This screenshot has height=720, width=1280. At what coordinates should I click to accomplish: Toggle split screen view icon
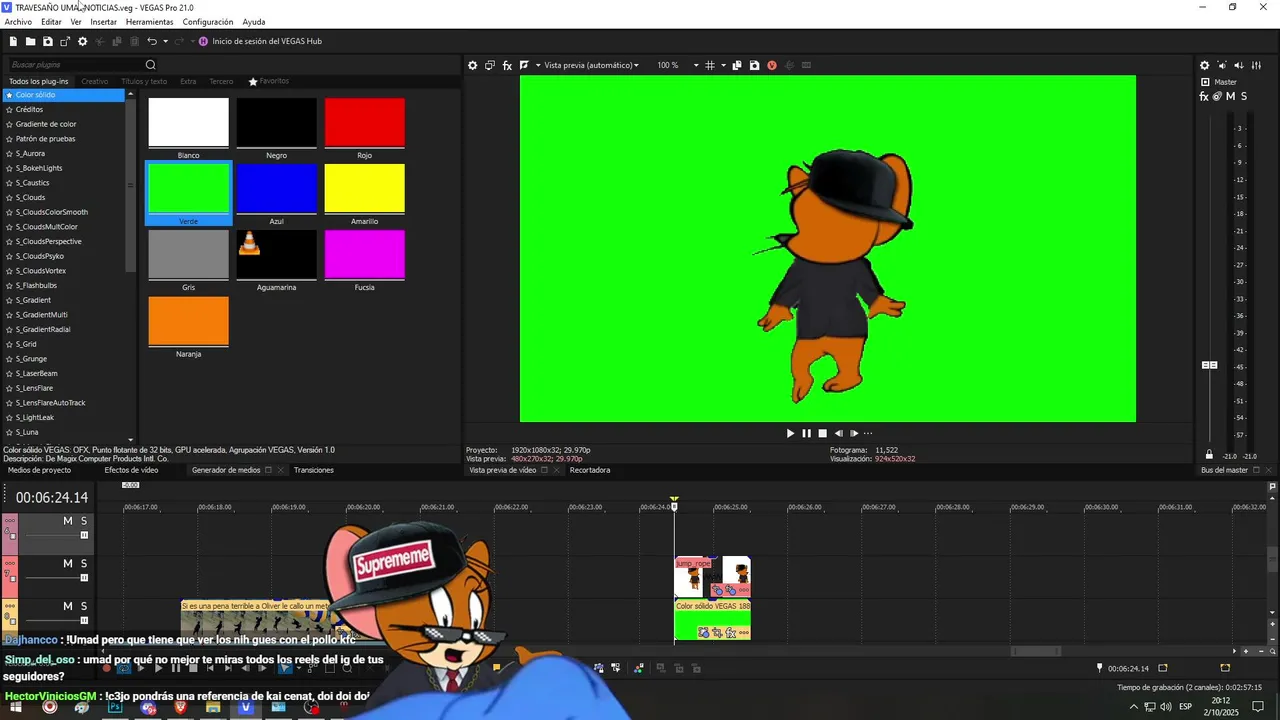524,65
